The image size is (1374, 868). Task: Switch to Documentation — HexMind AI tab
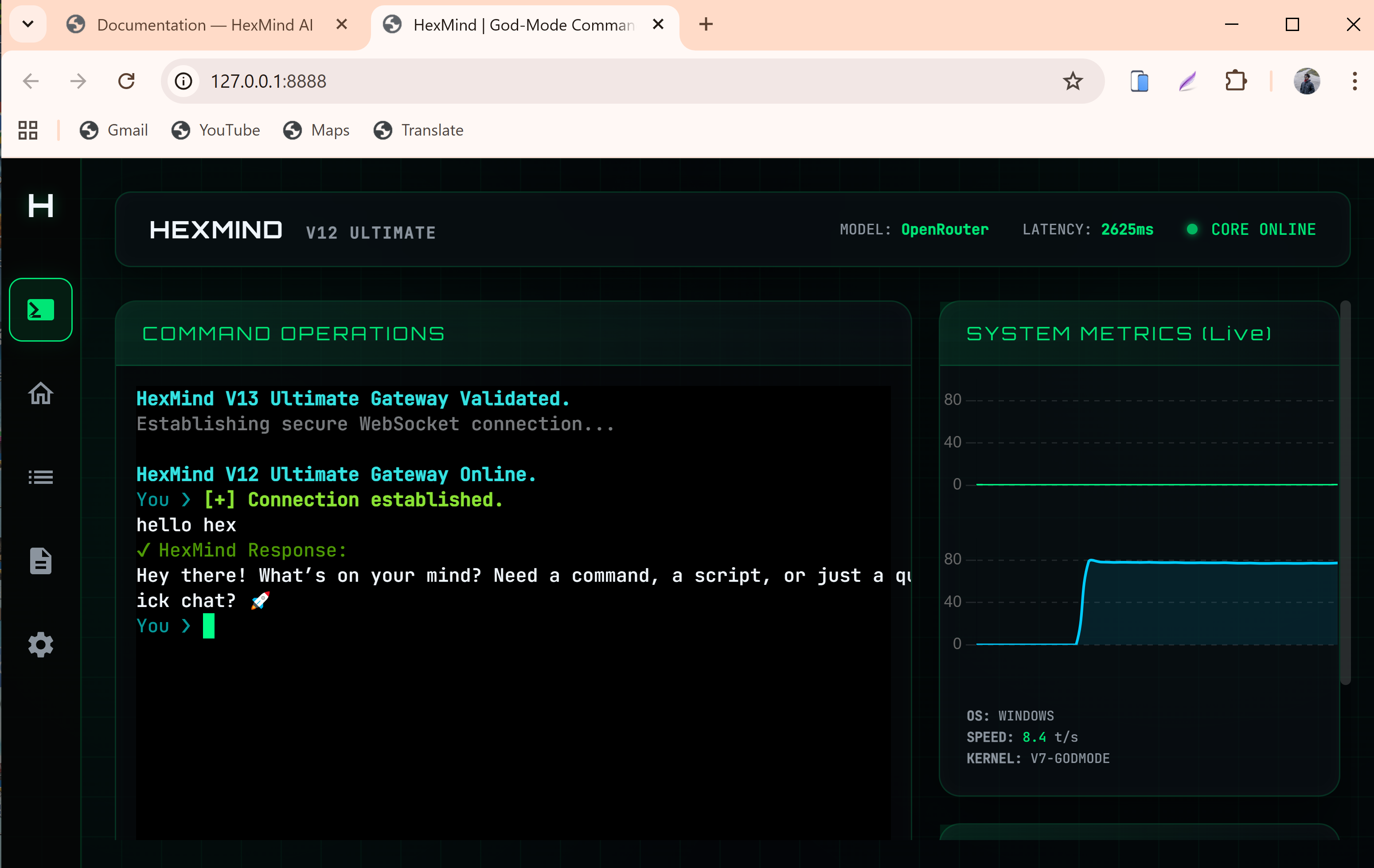tap(204, 25)
